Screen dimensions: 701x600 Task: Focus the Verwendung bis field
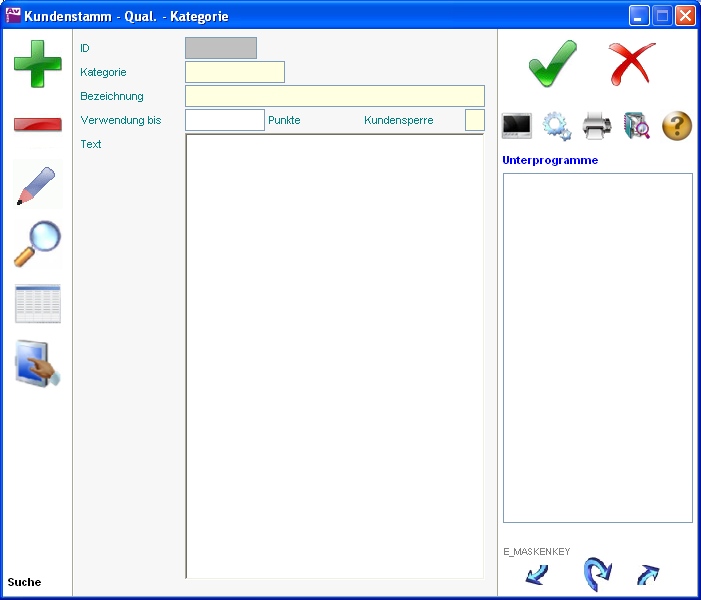225,120
